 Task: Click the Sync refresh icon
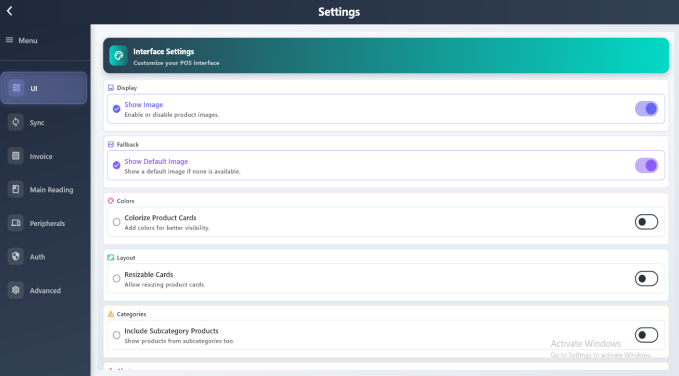[x=16, y=122]
